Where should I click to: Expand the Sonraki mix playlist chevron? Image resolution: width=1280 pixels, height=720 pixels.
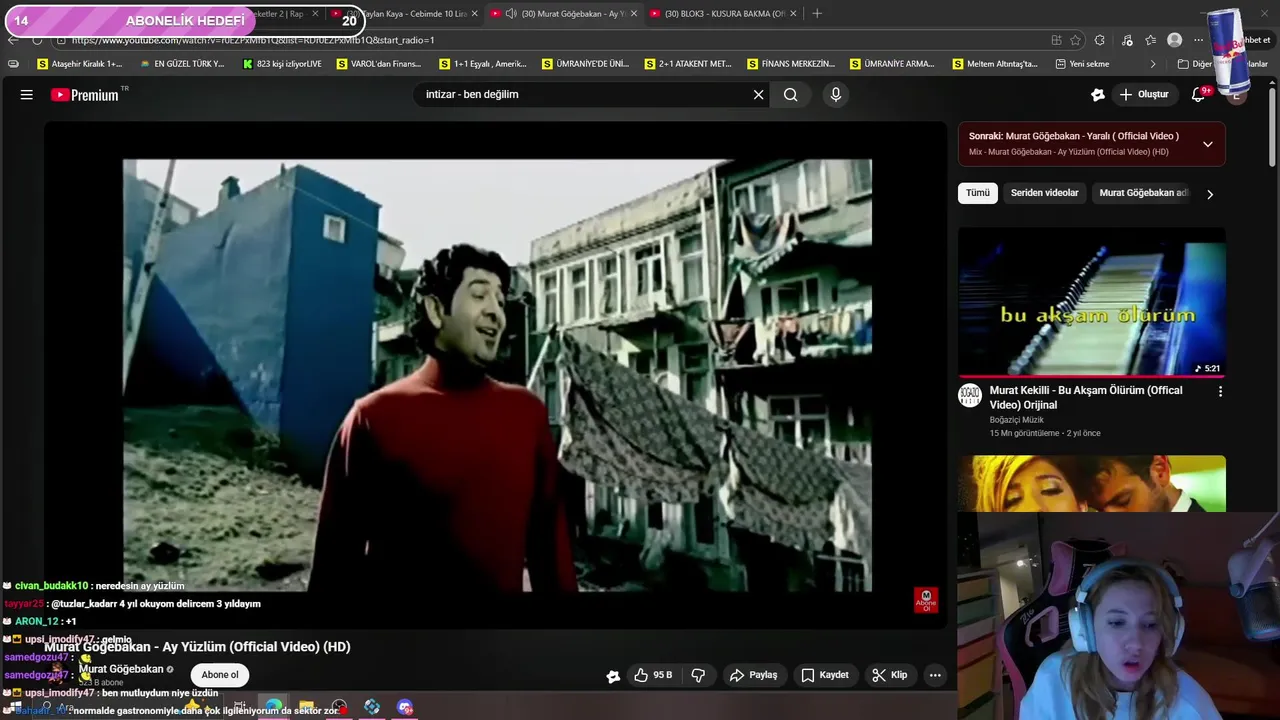tap(1207, 144)
